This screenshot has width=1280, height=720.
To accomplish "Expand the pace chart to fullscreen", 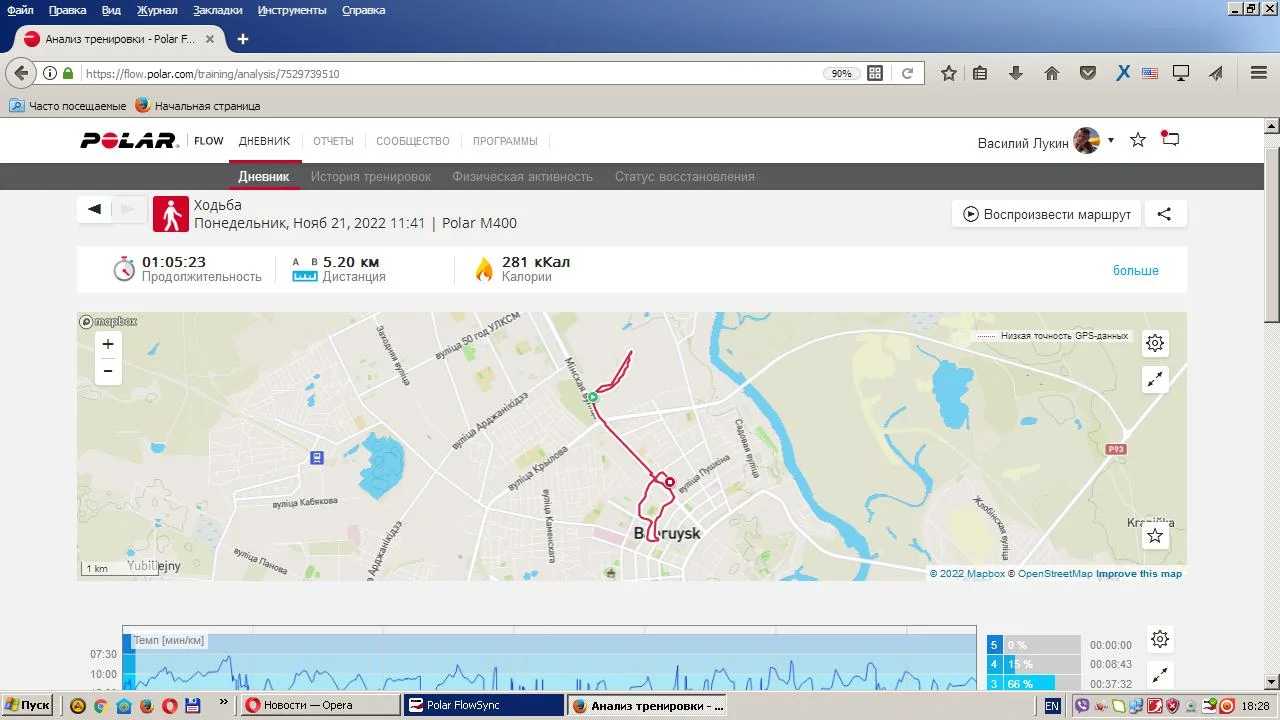I will (1160, 675).
